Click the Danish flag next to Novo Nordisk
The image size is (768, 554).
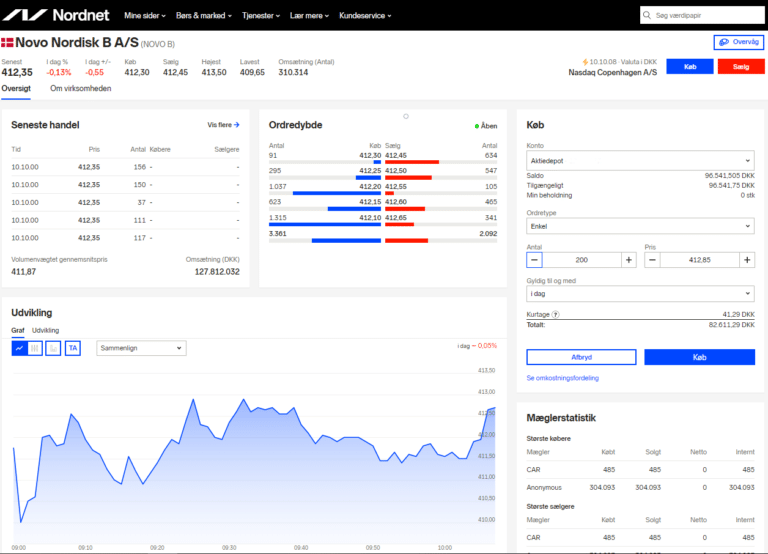tap(7, 43)
